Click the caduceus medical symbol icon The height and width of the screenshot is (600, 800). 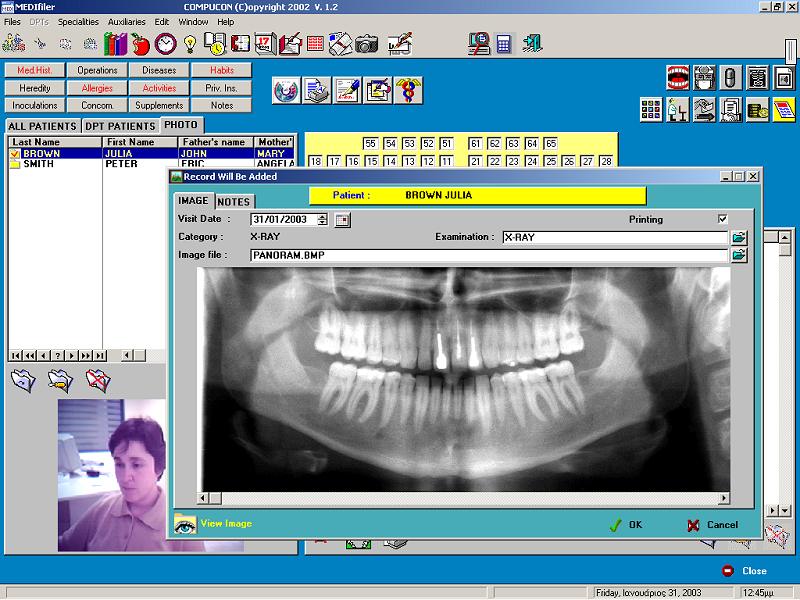[x=408, y=90]
